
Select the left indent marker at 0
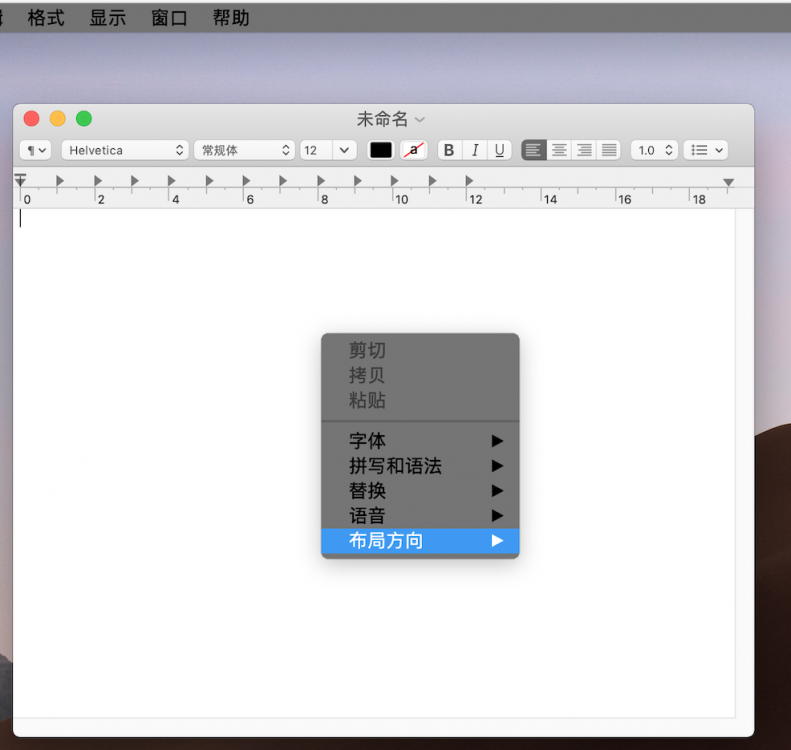click(20, 181)
